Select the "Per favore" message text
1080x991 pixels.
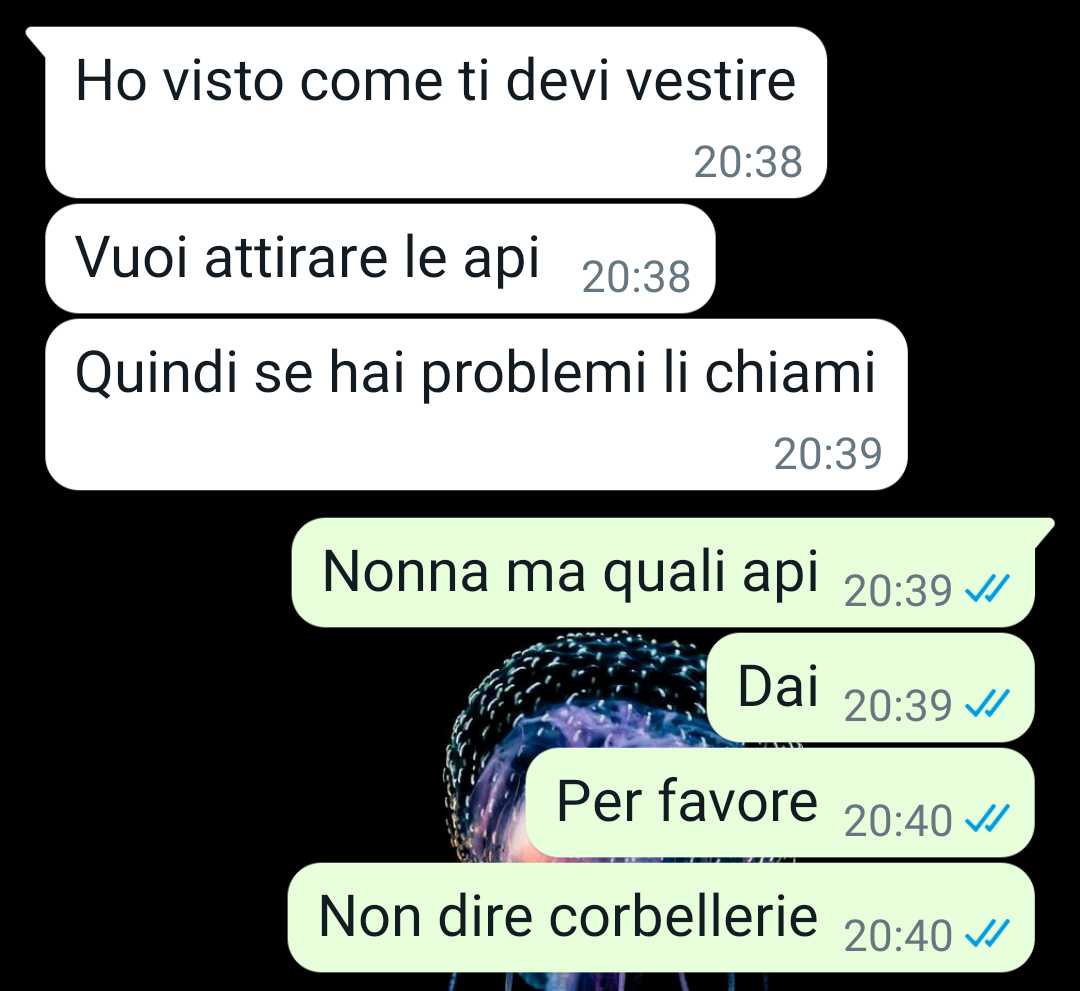pyautogui.click(x=687, y=802)
